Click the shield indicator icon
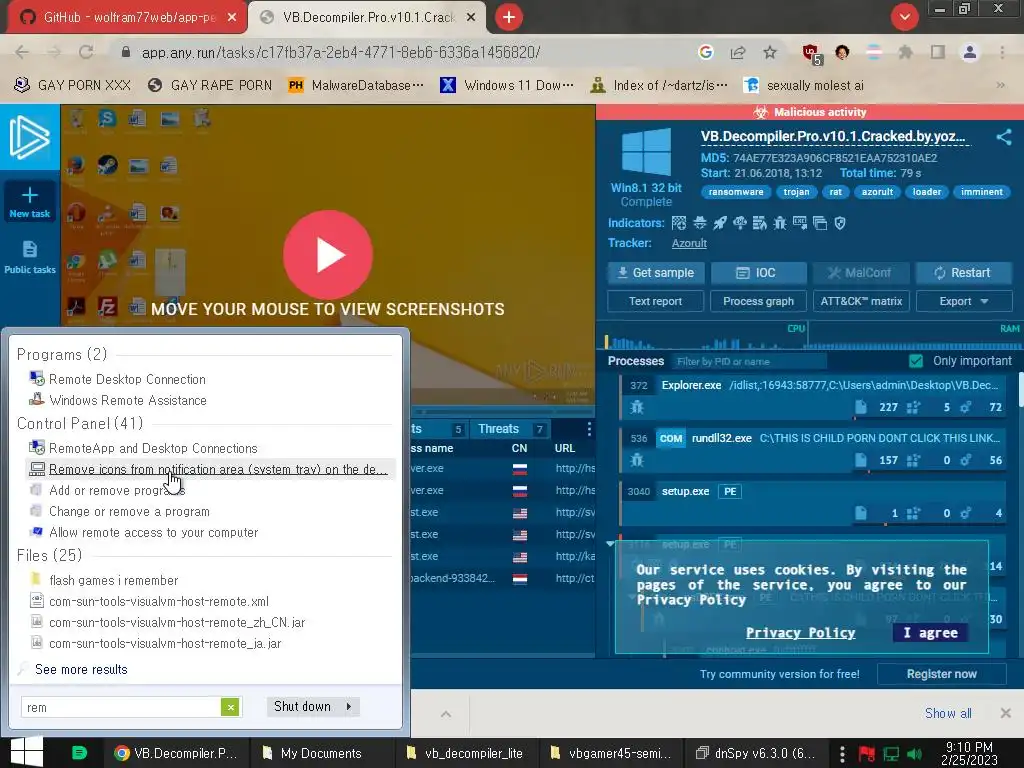This screenshot has height=768, width=1024. coord(840,223)
